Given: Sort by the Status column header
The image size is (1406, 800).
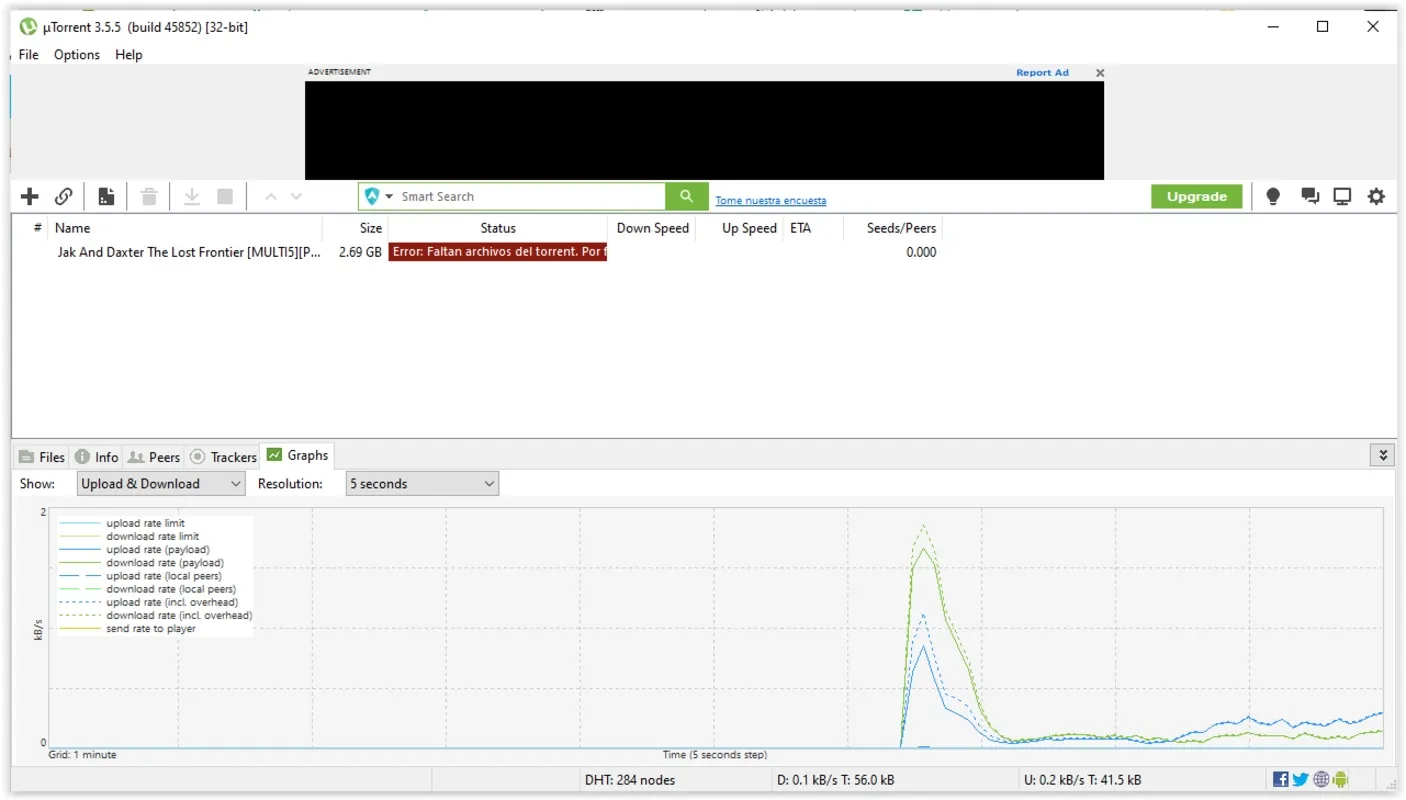Looking at the screenshot, I should click(x=498, y=228).
